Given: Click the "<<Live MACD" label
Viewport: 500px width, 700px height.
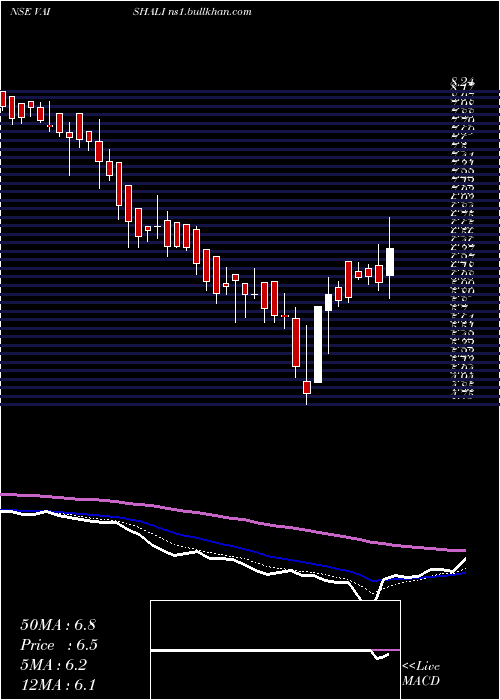Looking at the screenshot, I should [x=421, y=674].
